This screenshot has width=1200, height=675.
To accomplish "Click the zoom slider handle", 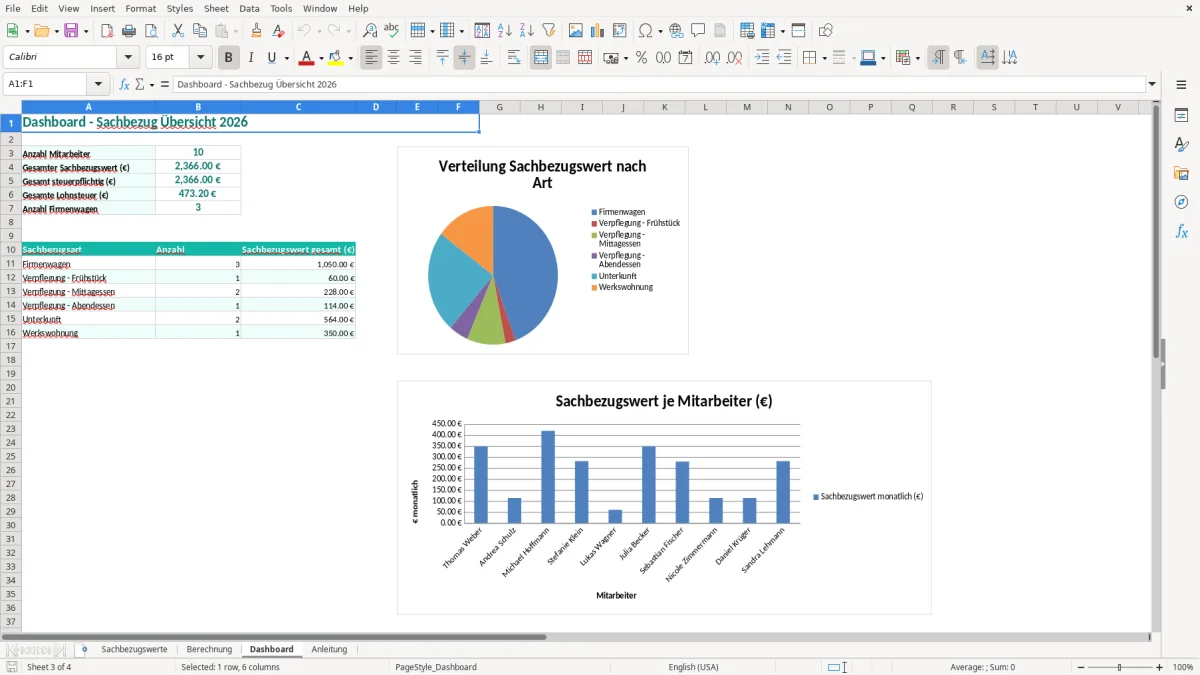I will click(1120, 667).
